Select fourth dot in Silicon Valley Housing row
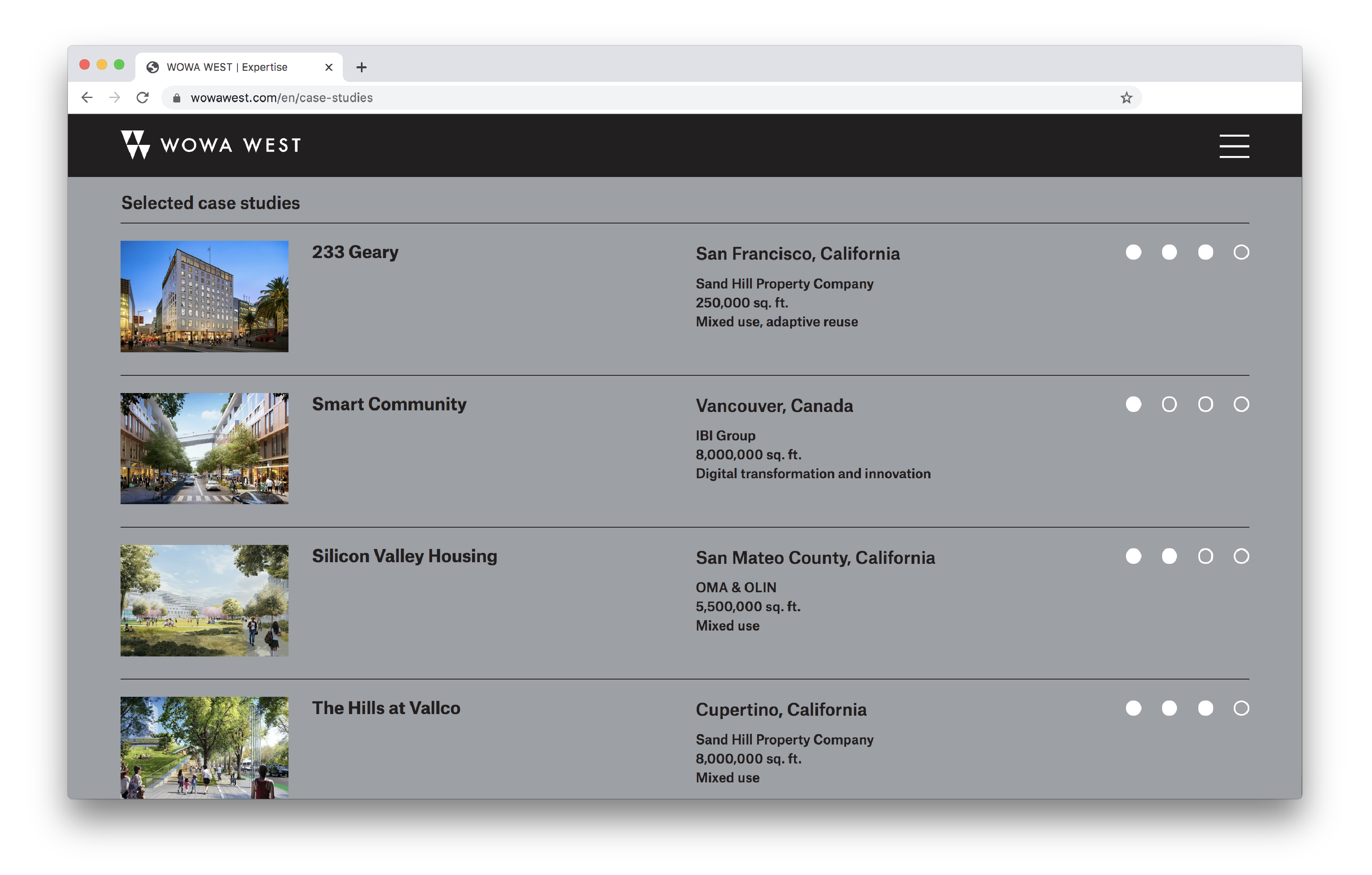The image size is (1372, 875). (x=1241, y=556)
